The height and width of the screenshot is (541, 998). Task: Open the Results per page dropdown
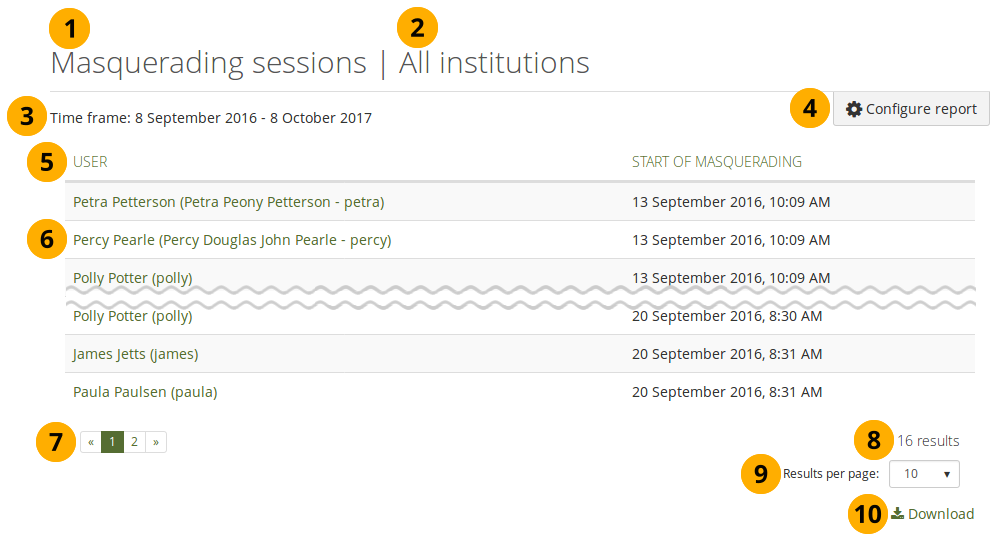pyautogui.click(x=924, y=474)
